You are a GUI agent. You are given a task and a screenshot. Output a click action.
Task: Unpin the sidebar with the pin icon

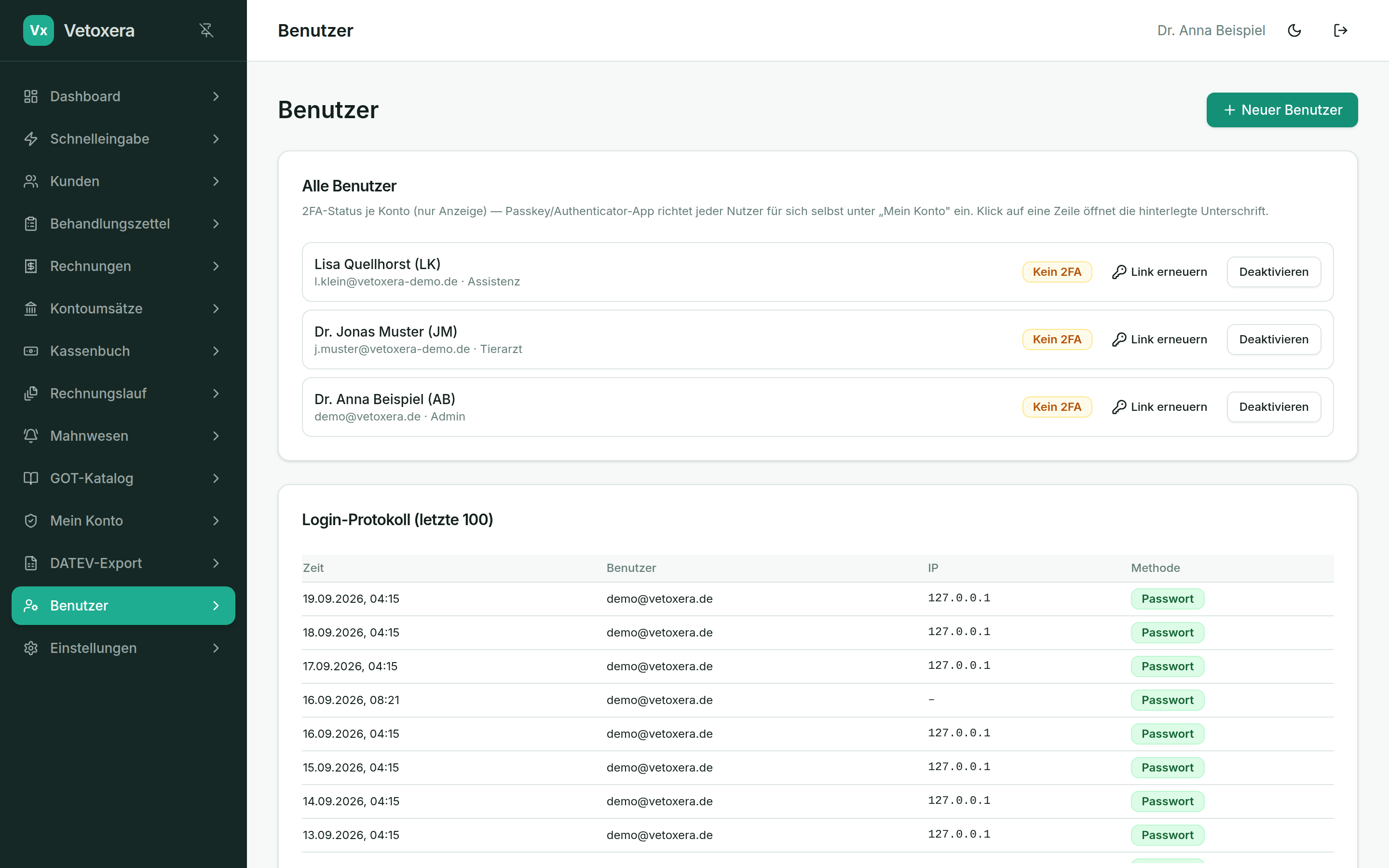206,30
